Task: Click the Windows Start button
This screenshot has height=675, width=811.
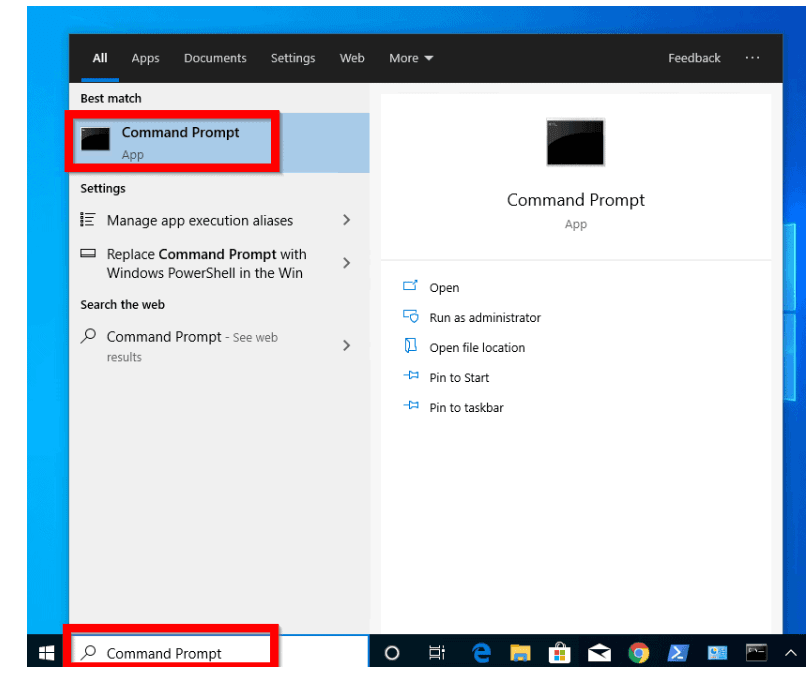Action: tap(46, 653)
